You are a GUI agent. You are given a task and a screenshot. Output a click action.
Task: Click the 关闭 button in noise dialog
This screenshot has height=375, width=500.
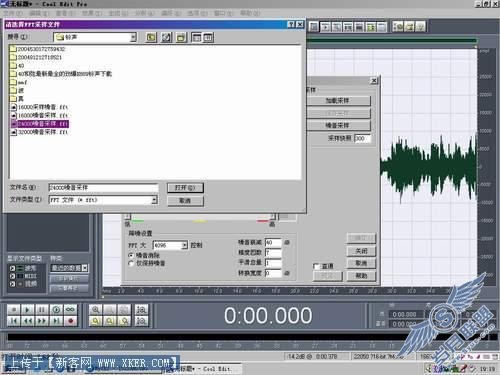pyautogui.click(x=361, y=251)
